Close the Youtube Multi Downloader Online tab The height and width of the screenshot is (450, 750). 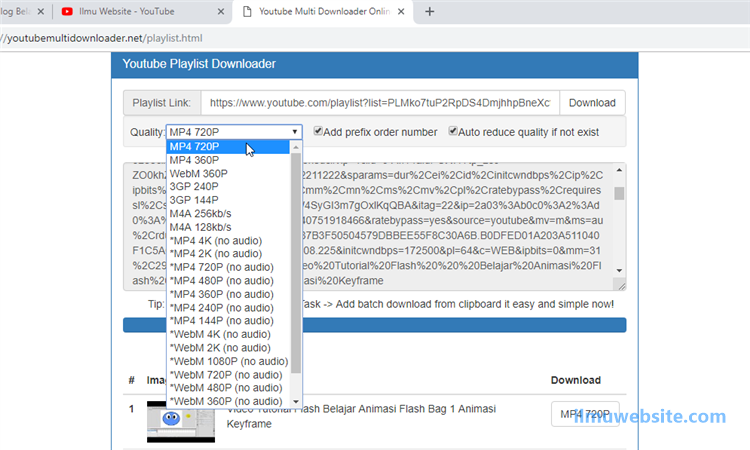tap(401, 11)
